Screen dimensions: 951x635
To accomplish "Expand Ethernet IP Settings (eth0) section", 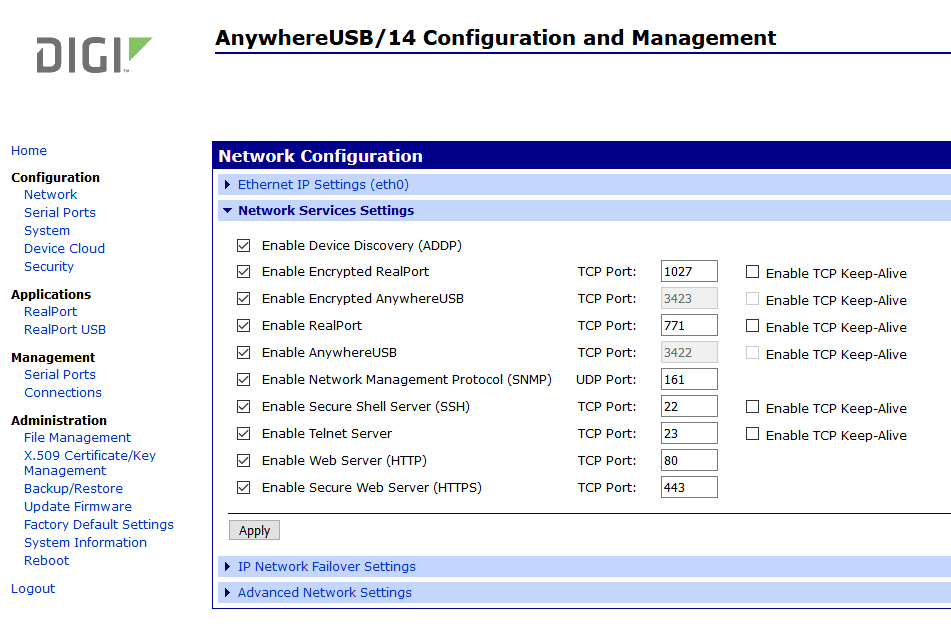I will click(323, 184).
